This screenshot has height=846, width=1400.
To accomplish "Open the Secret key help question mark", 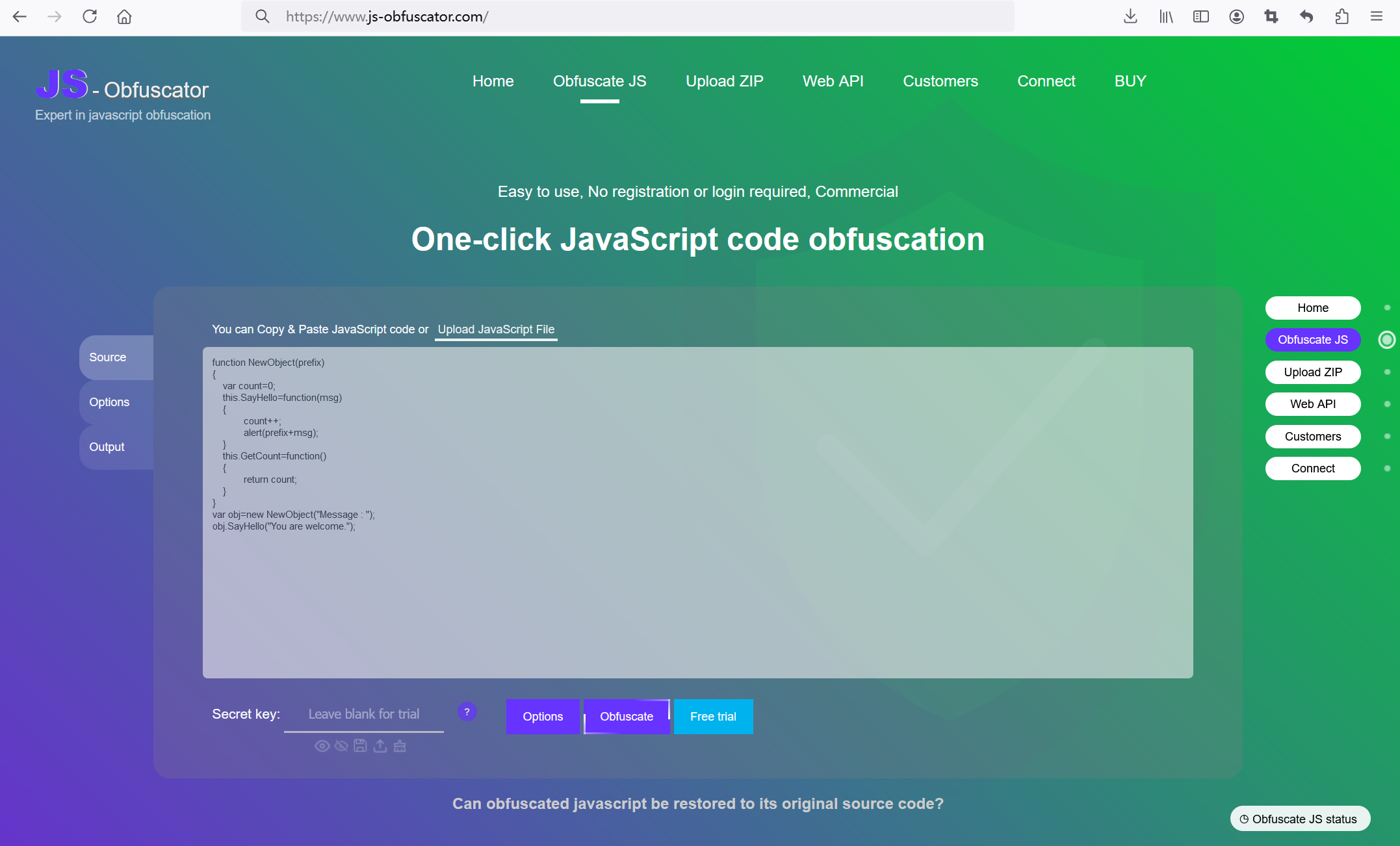I will (467, 712).
